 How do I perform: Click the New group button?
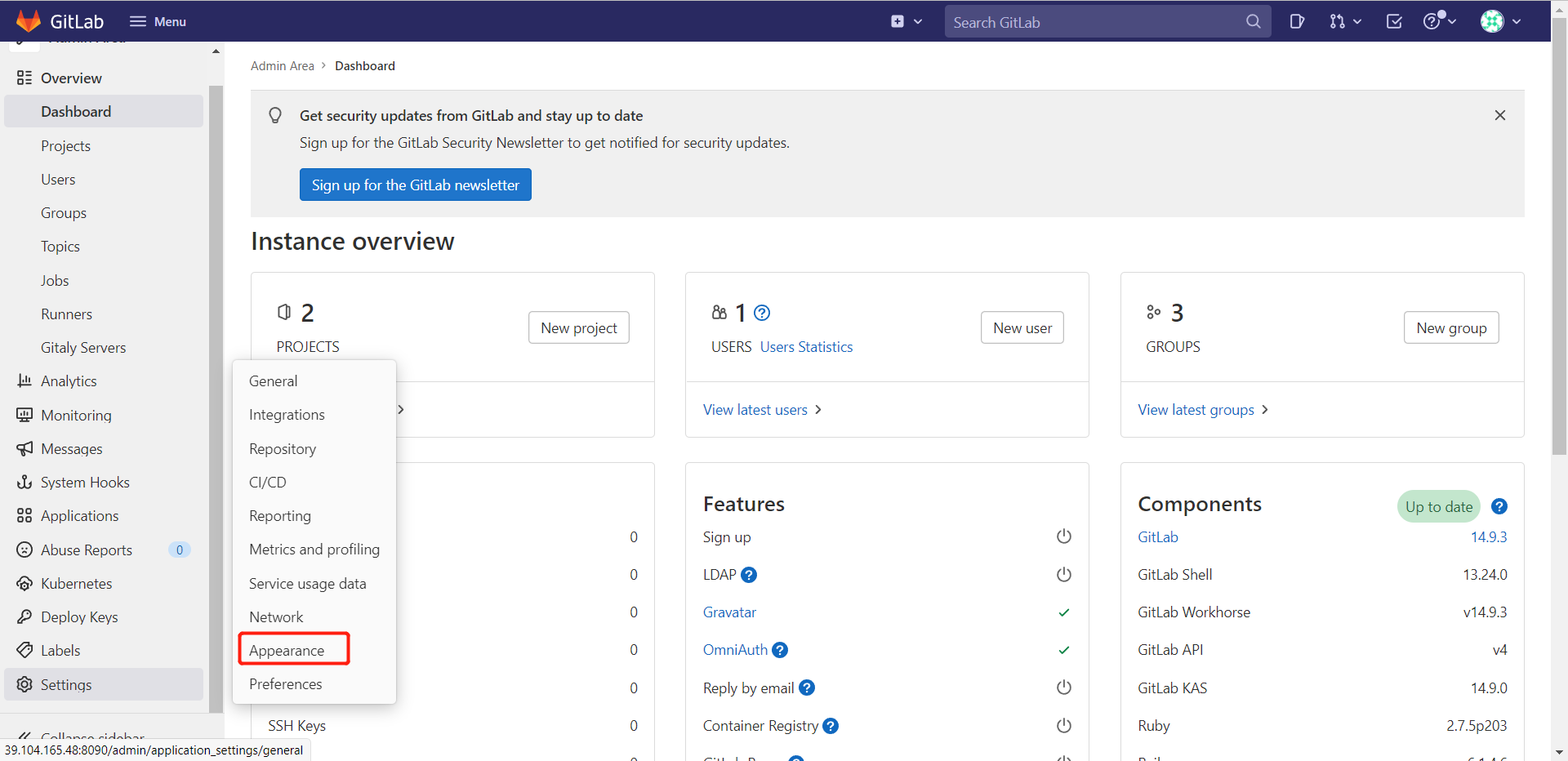(1451, 327)
